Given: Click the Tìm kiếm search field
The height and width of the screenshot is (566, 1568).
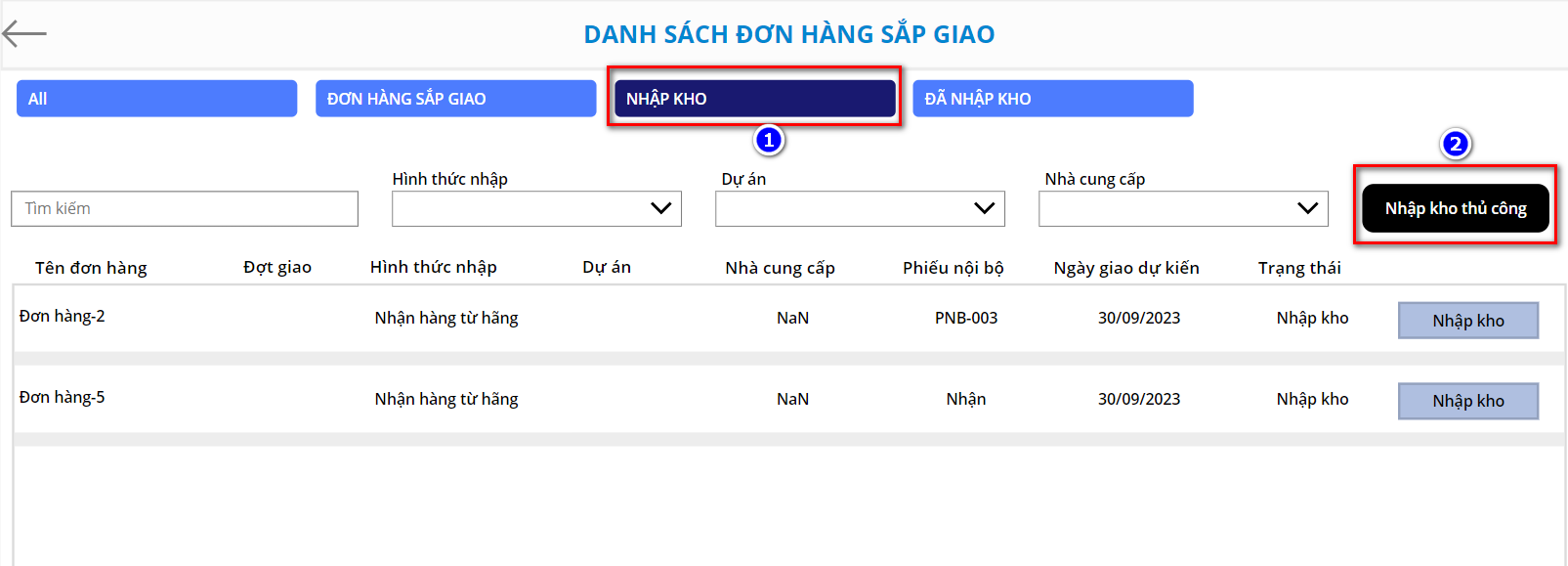Looking at the screenshot, I should click(x=185, y=208).
